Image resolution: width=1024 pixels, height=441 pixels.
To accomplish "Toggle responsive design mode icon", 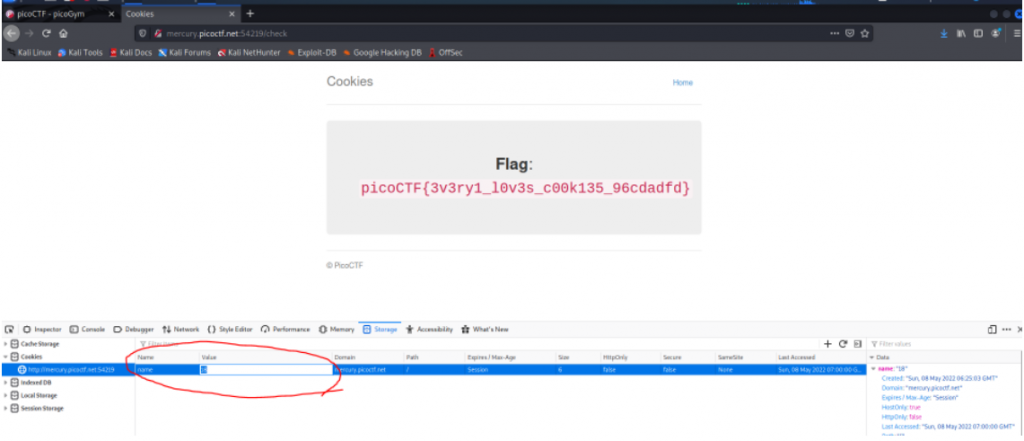I will [992, 329].
